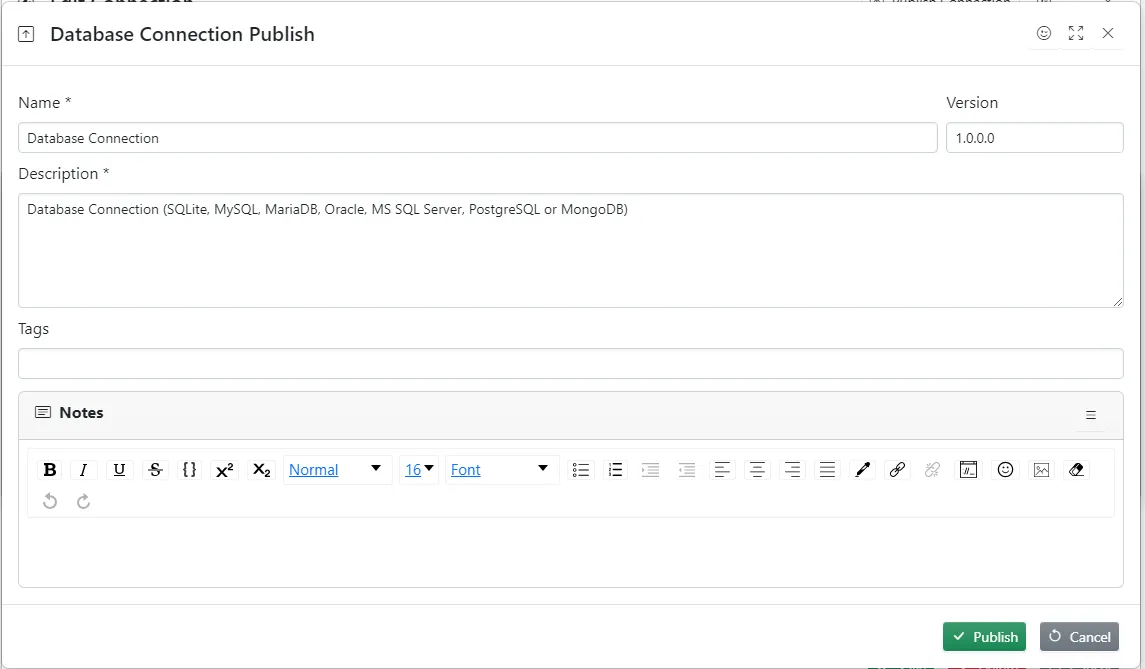
Task: Apply superscript formatting in Notes editor
Action: (x=226, y=469)
